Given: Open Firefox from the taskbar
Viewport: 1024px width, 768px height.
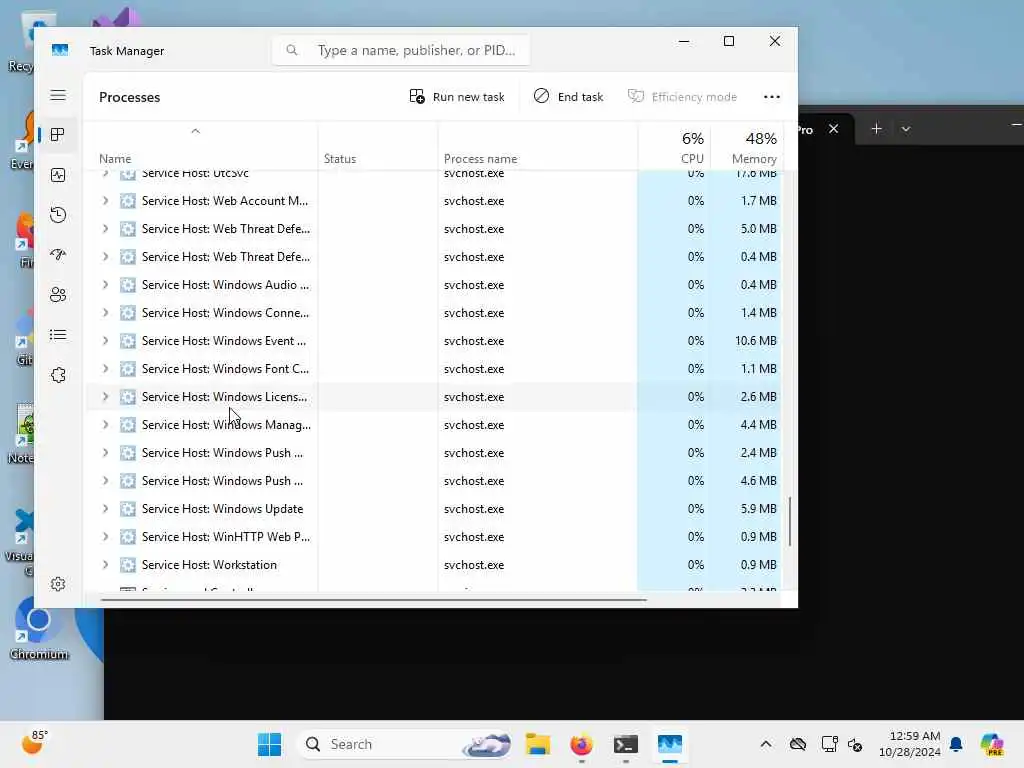Looking at the screenshot, I should tap(581, 744).
